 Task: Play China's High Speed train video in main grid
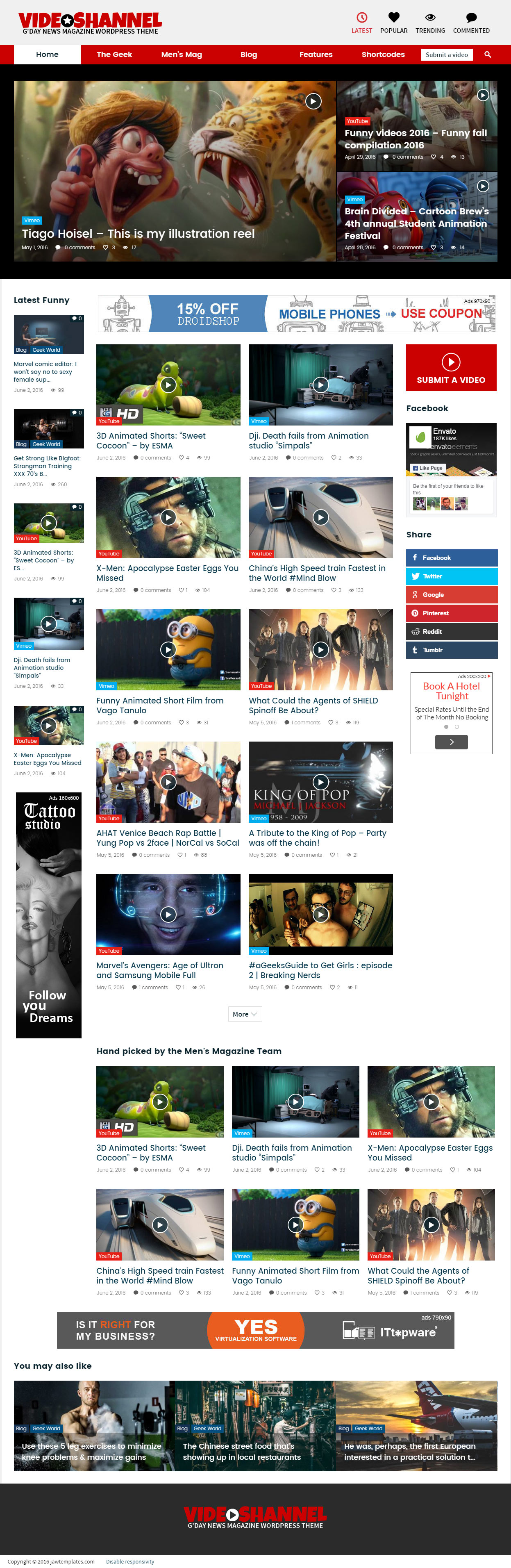tap(320, 517)
